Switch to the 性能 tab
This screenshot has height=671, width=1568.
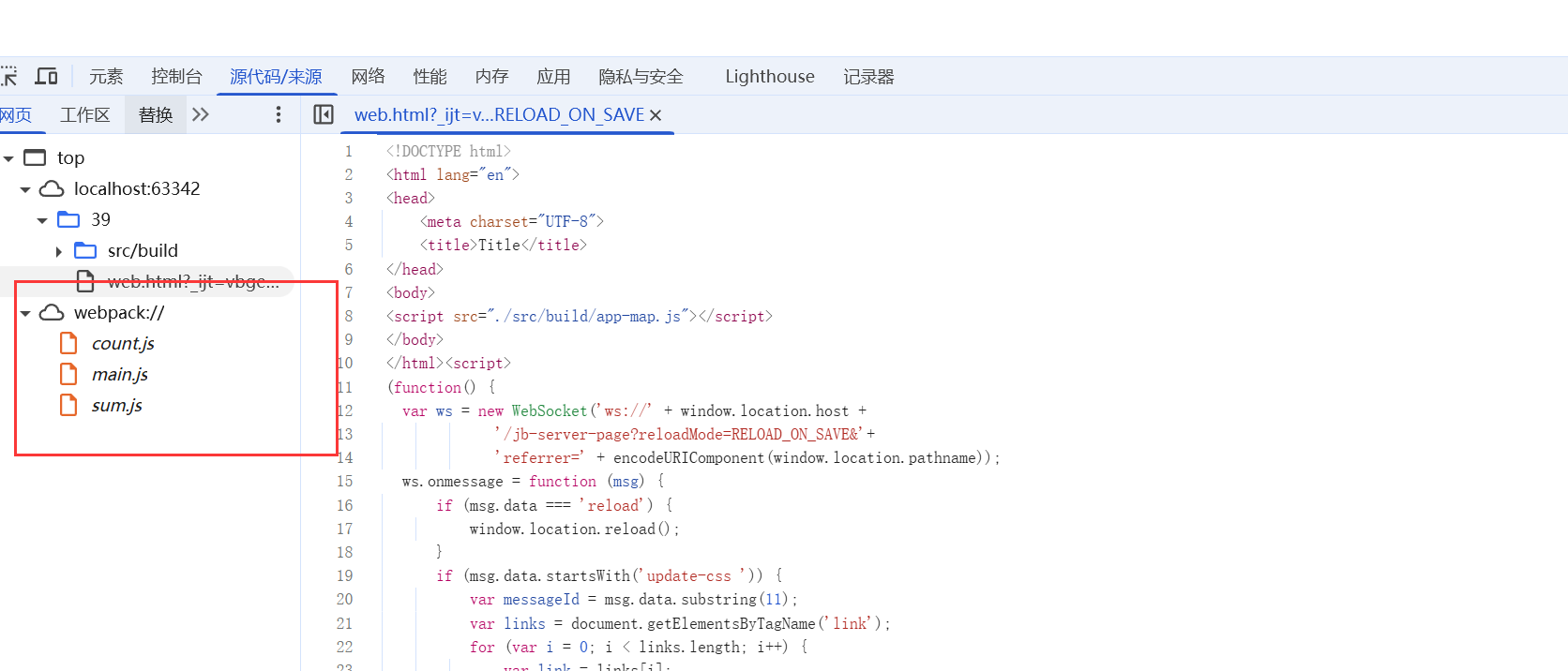pyautogui.click(x=430, y=76)
